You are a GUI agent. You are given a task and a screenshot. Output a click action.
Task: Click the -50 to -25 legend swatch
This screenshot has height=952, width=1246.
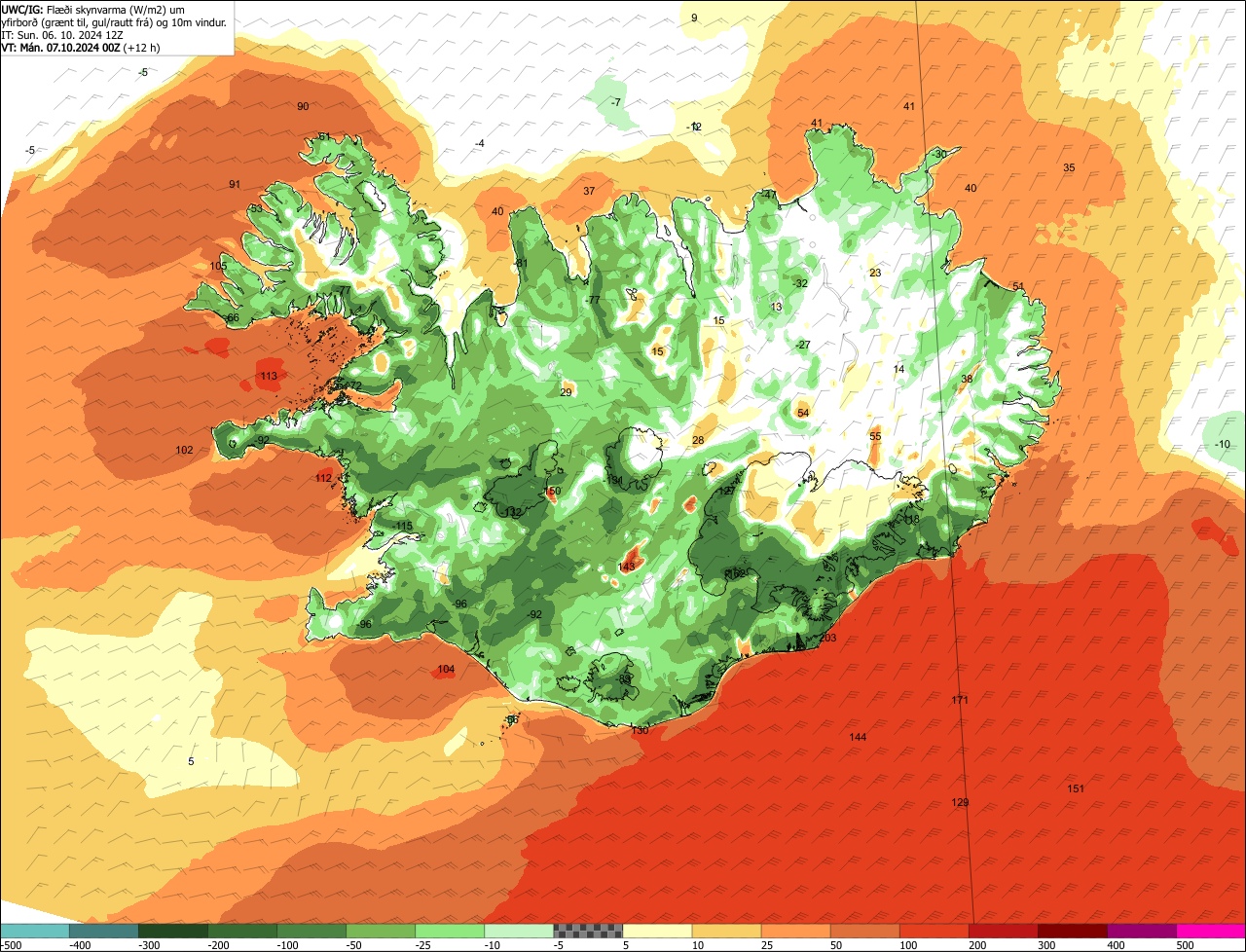click(x=380, y=930)
